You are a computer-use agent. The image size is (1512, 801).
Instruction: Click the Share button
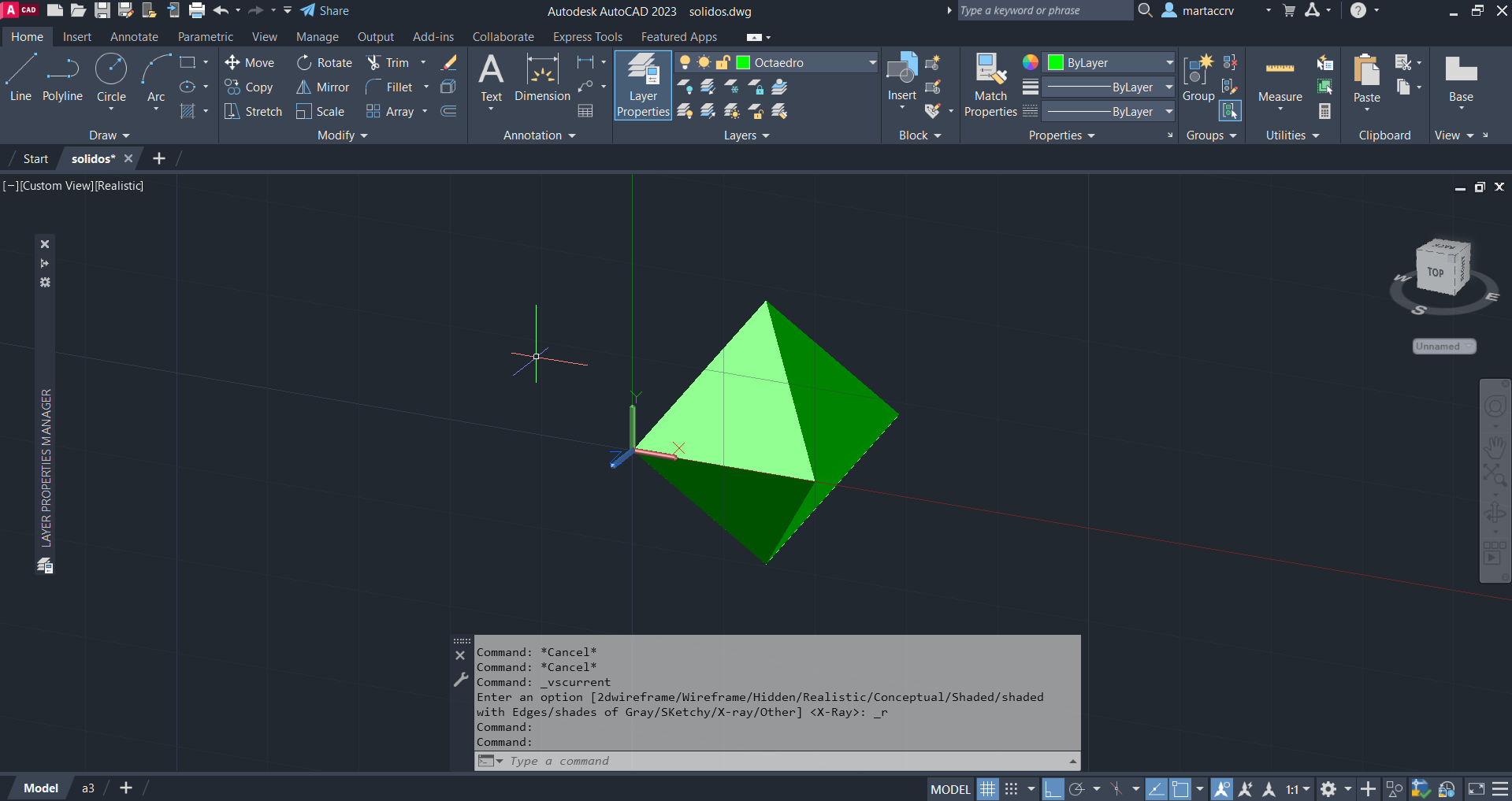point(325,11)
